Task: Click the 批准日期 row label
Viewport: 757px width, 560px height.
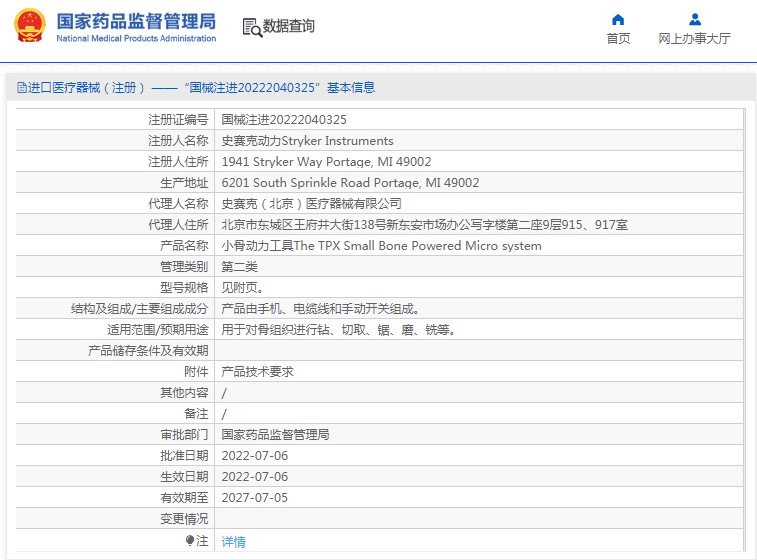Action: click(x=184, y=456)
